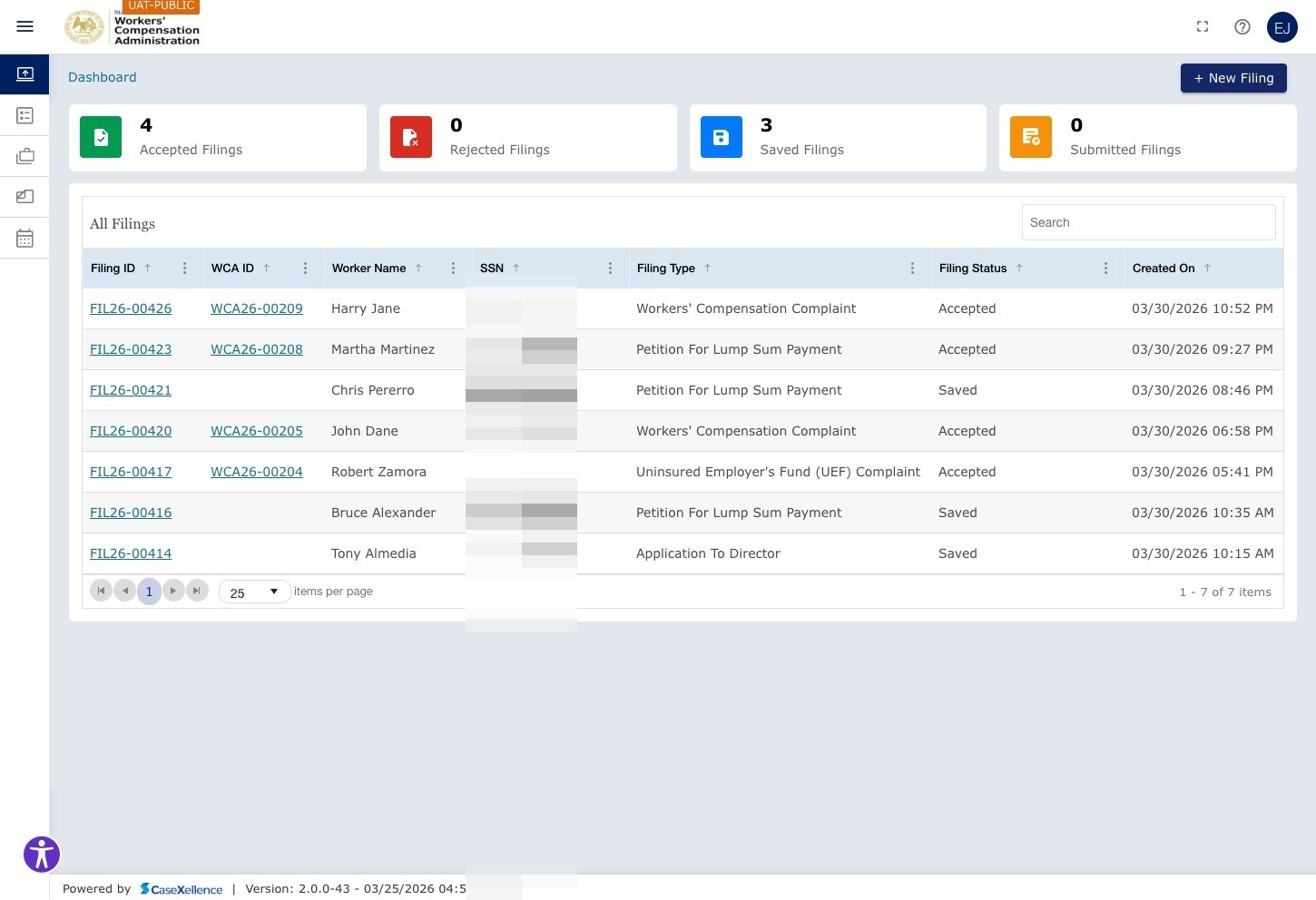Open Filing Type column options menu
Viewport: 1316px width, 900px height.
coord(912,269)
